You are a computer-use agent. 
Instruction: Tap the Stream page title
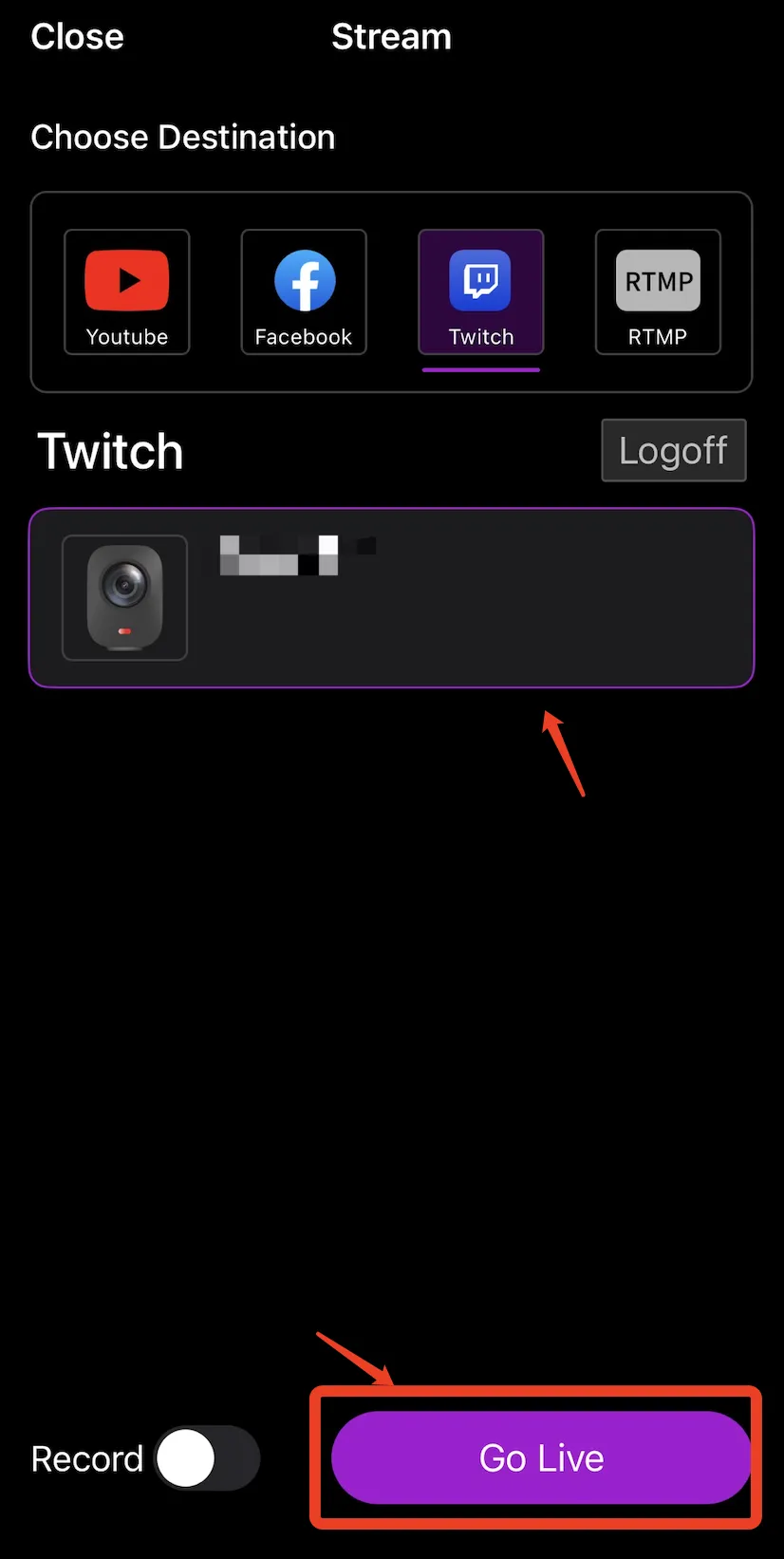(x=391, y=36)
